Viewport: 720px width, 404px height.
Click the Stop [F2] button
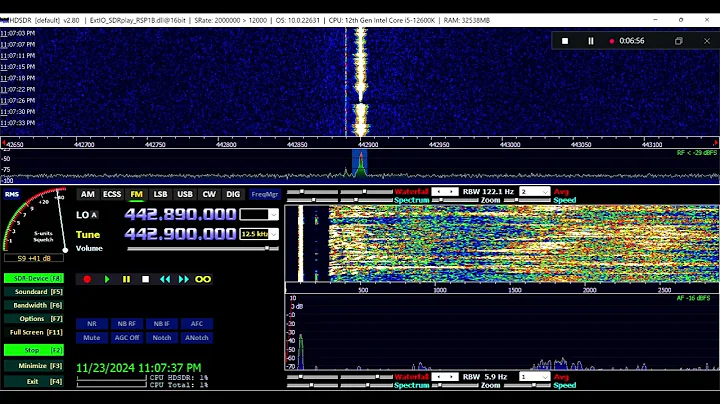[x=34, y=350]
